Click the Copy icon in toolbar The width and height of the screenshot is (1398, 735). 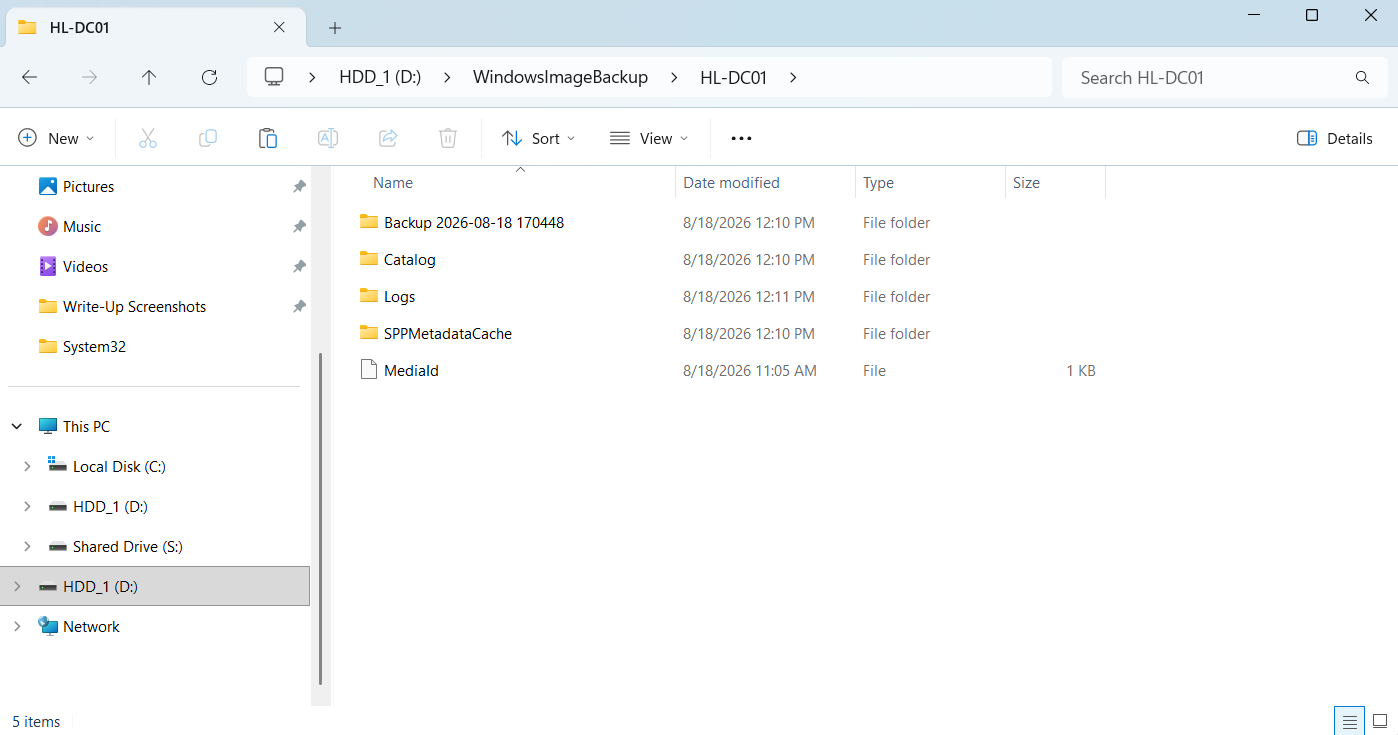click(208, 139)
